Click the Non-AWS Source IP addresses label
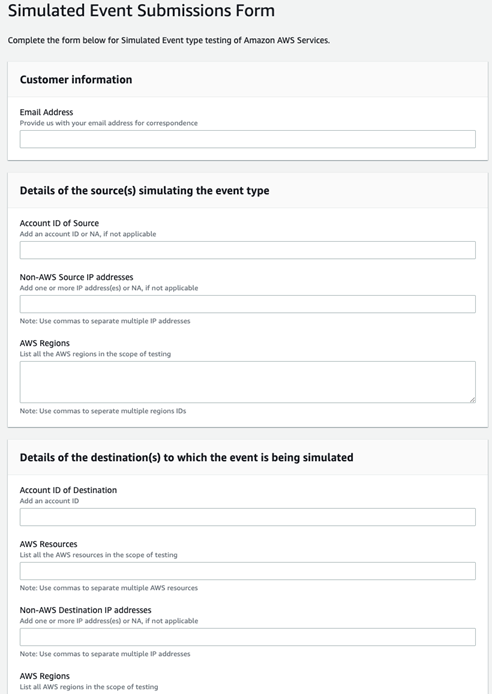Image resolution: width=492 pixels, height=694 pixels. 77,277
